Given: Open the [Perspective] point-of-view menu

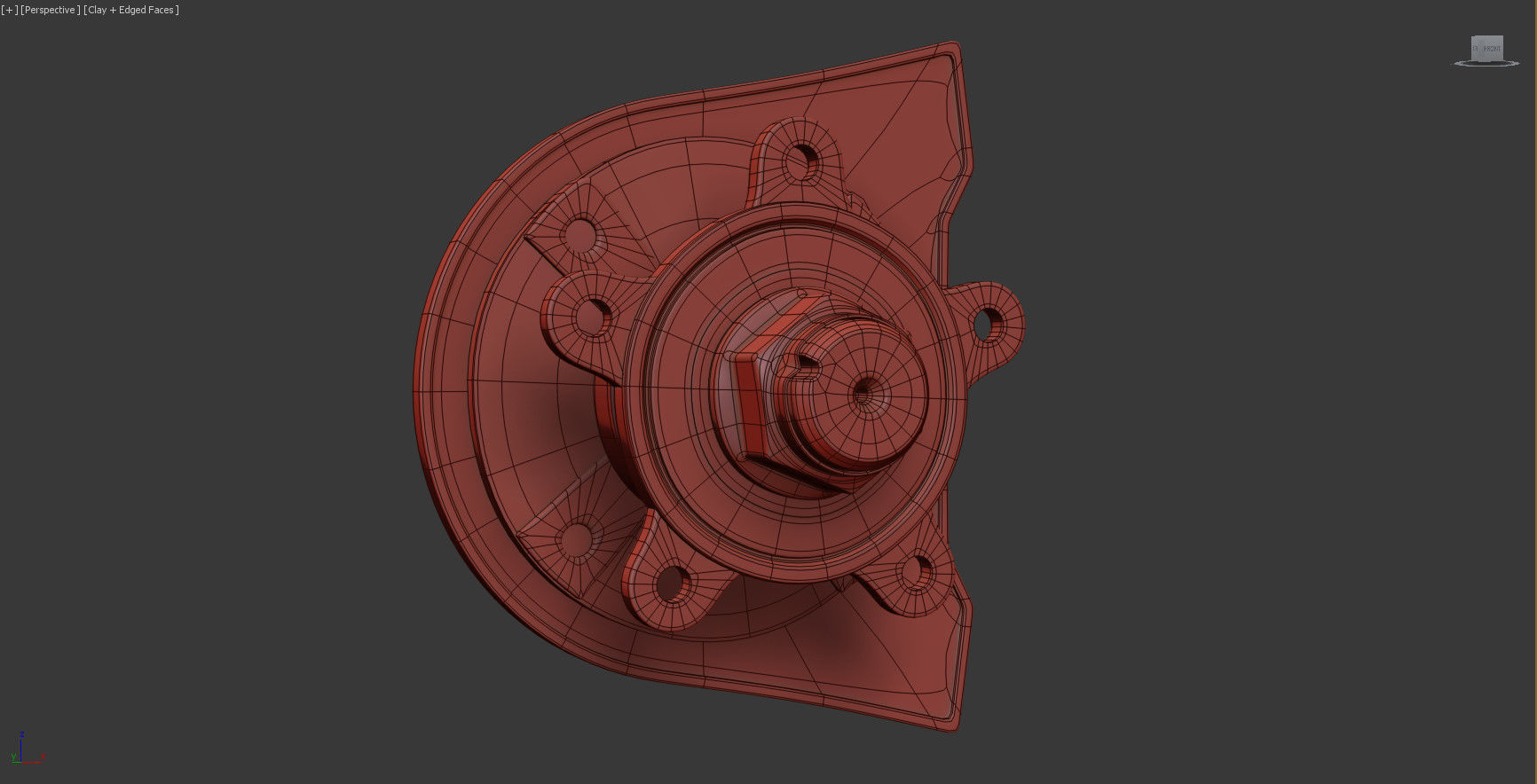Looking at the screenshot, I should pyautogui.click(x=50, y=10).
